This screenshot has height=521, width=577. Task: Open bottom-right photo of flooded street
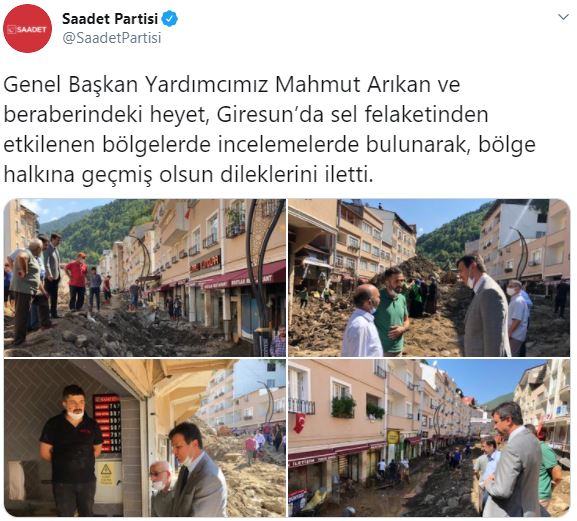tap(429, 438)
